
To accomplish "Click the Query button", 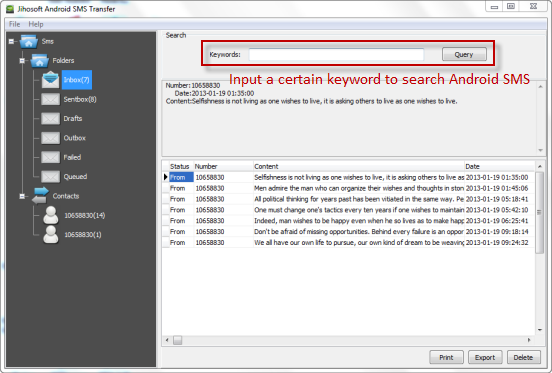I will [x=464, y=55].
